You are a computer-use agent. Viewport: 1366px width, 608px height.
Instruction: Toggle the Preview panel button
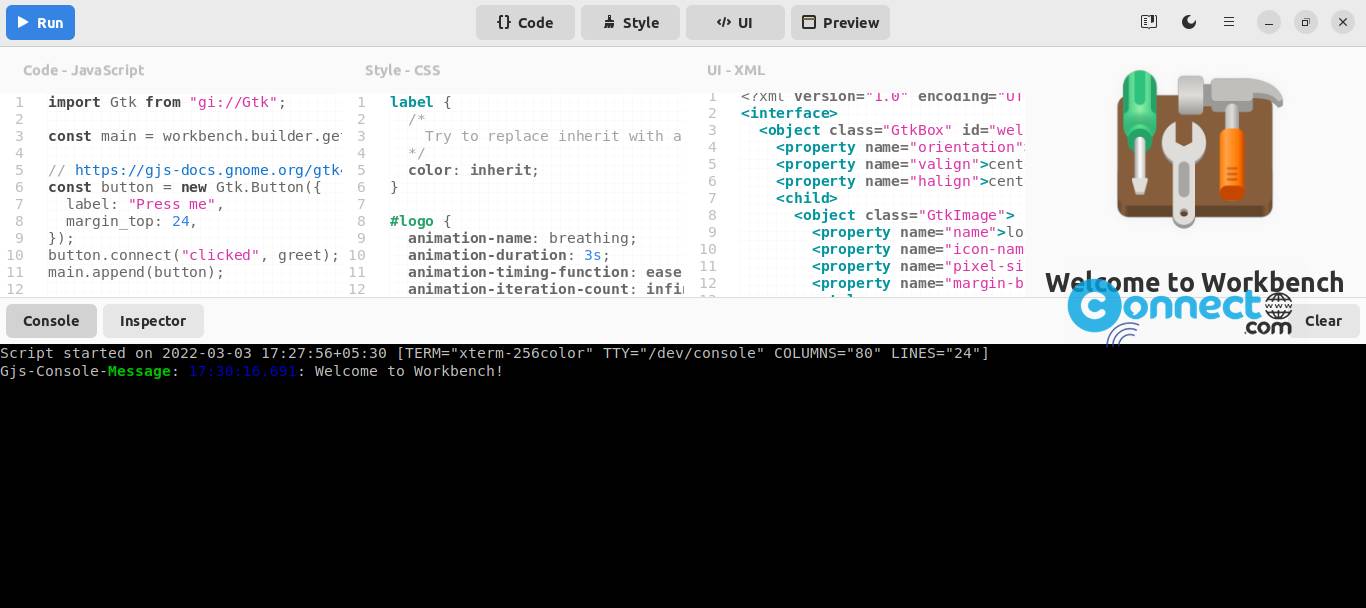(x=840, y=22)
